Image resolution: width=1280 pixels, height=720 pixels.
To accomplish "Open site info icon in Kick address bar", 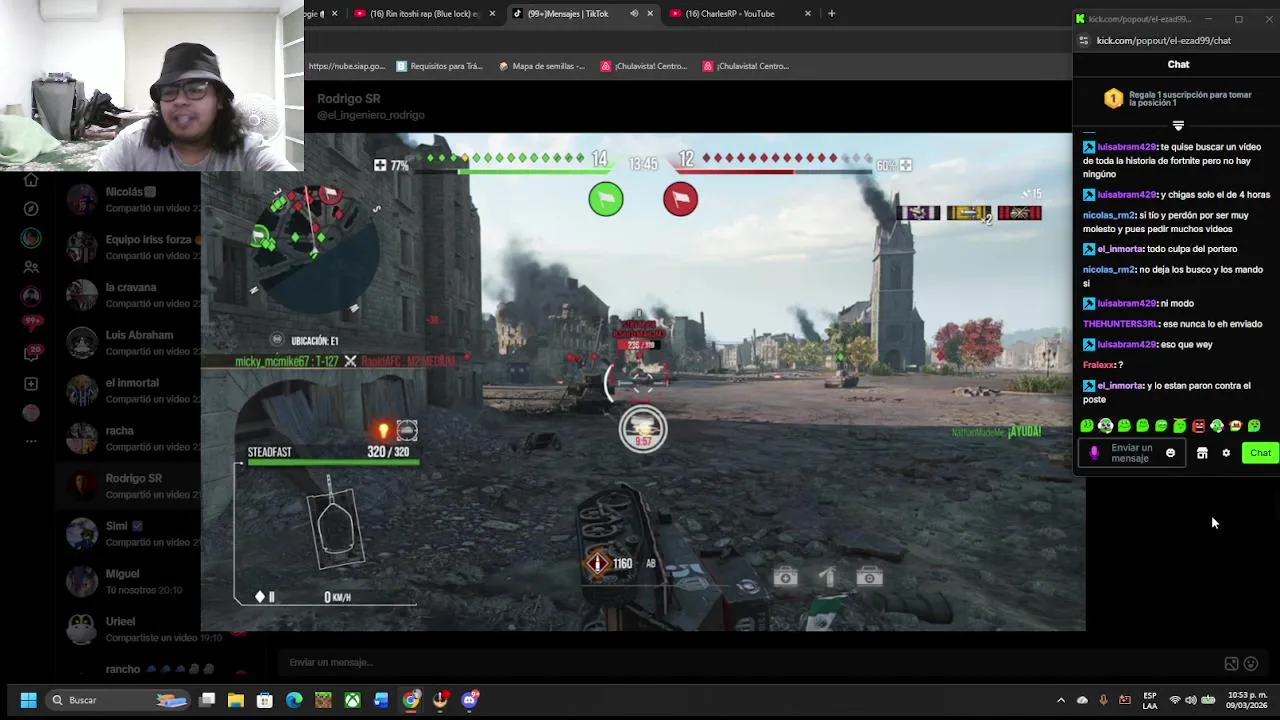I will (1083, 41).
